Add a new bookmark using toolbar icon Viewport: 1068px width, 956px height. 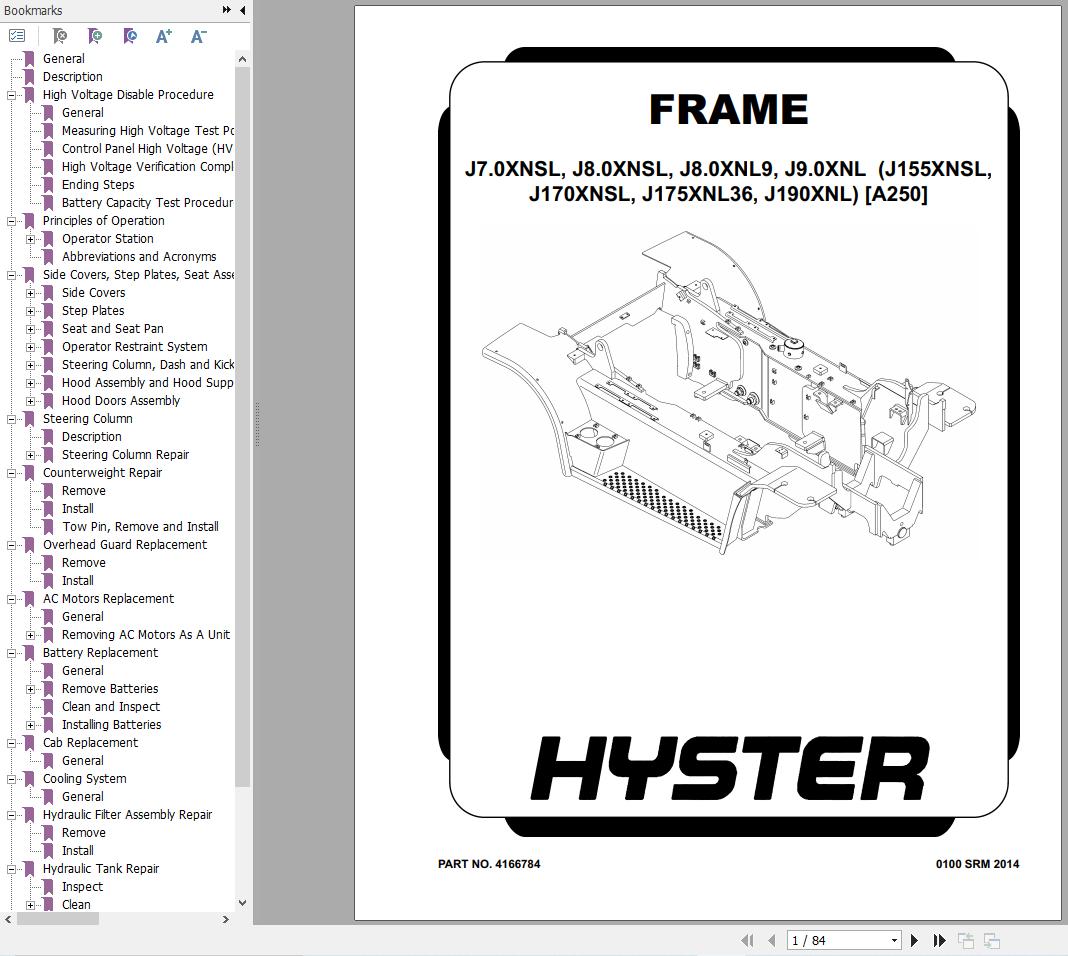[94, 36]
